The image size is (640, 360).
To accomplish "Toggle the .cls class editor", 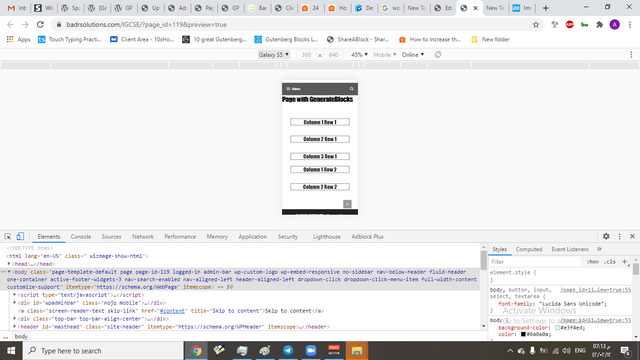I will [x=610, y=262].
